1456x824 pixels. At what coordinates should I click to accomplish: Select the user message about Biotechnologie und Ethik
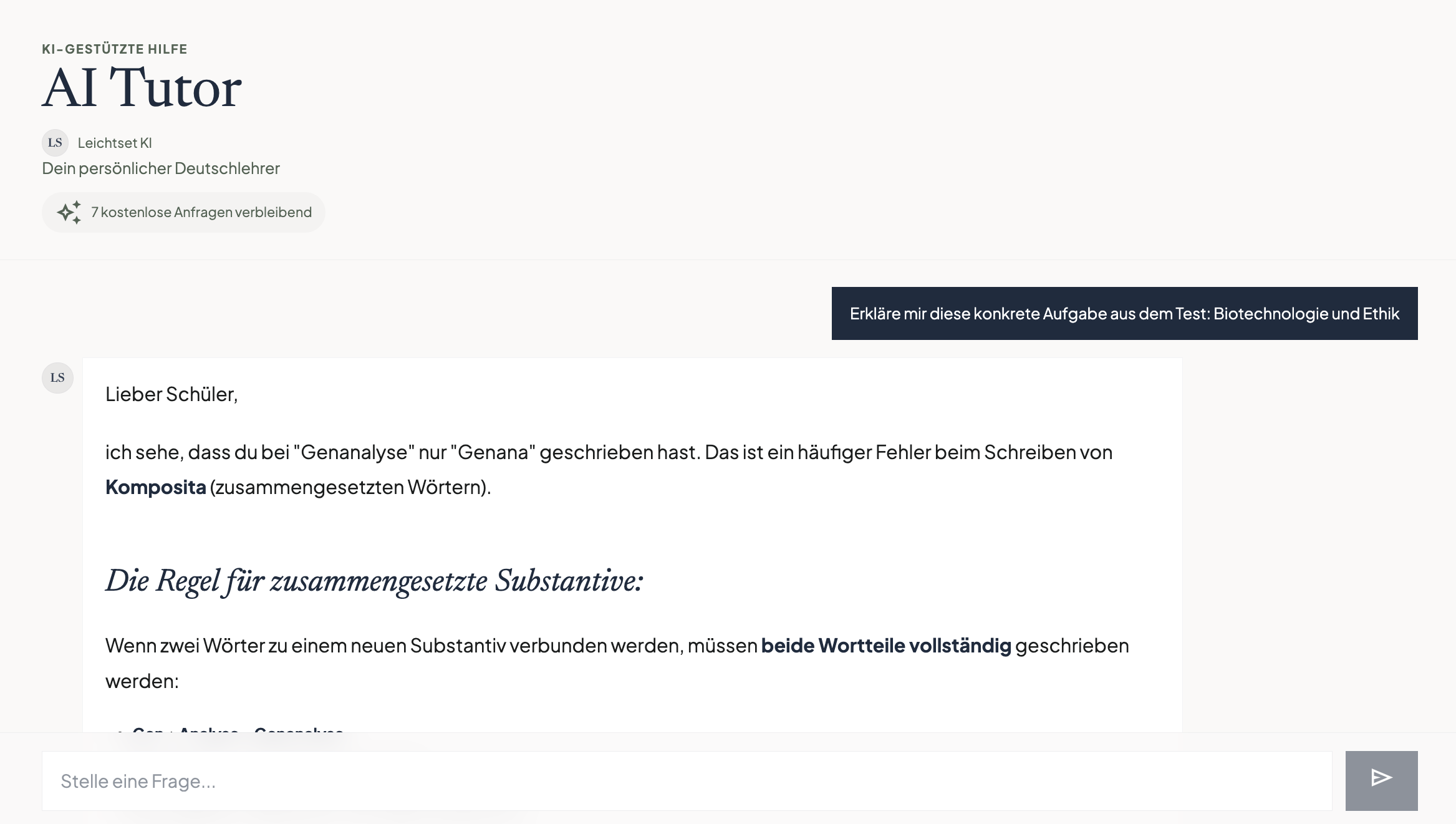tap(1124, 313)
